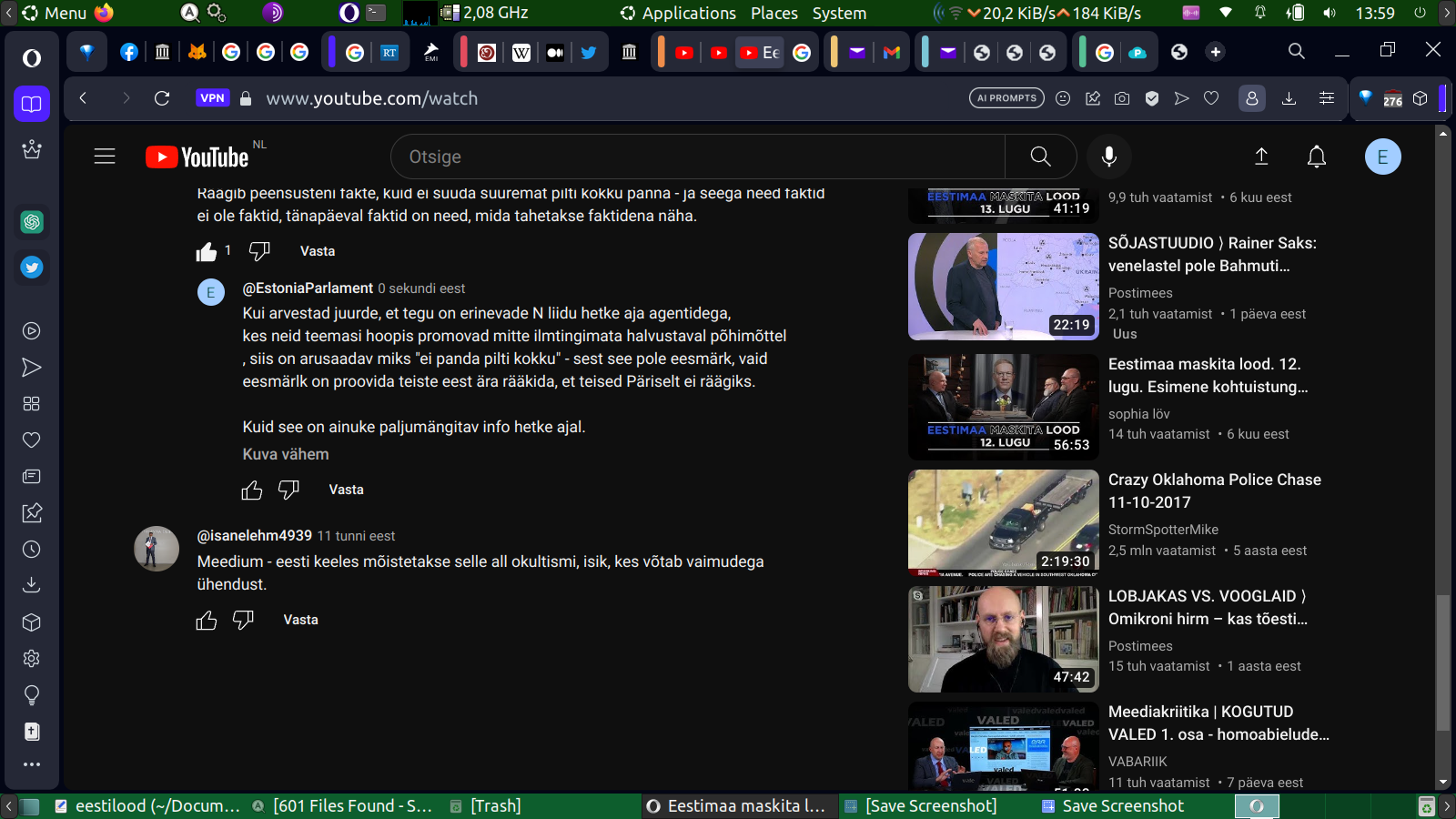Open ChatGPT from the Opera sidebar
The height and width of the screenshot is (819, 1456).
[x=32, y=222]
